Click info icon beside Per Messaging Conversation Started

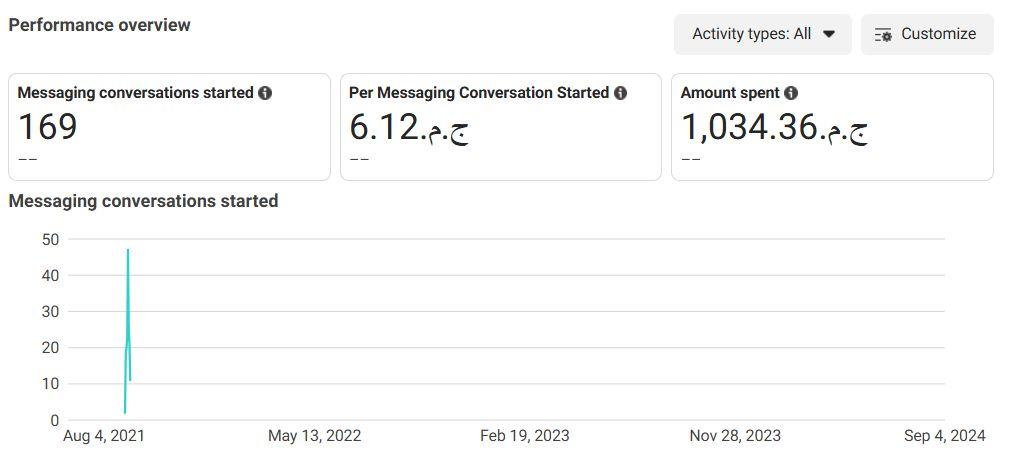coord(620,93)
